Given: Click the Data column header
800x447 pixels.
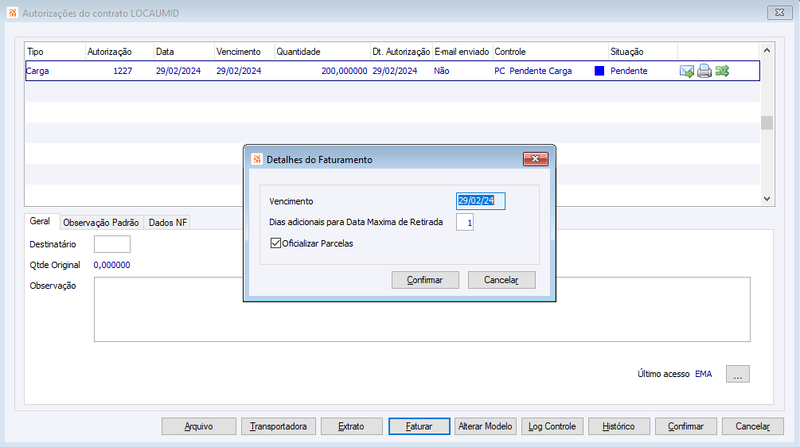Looking at the screenshot, I should 184,52.
